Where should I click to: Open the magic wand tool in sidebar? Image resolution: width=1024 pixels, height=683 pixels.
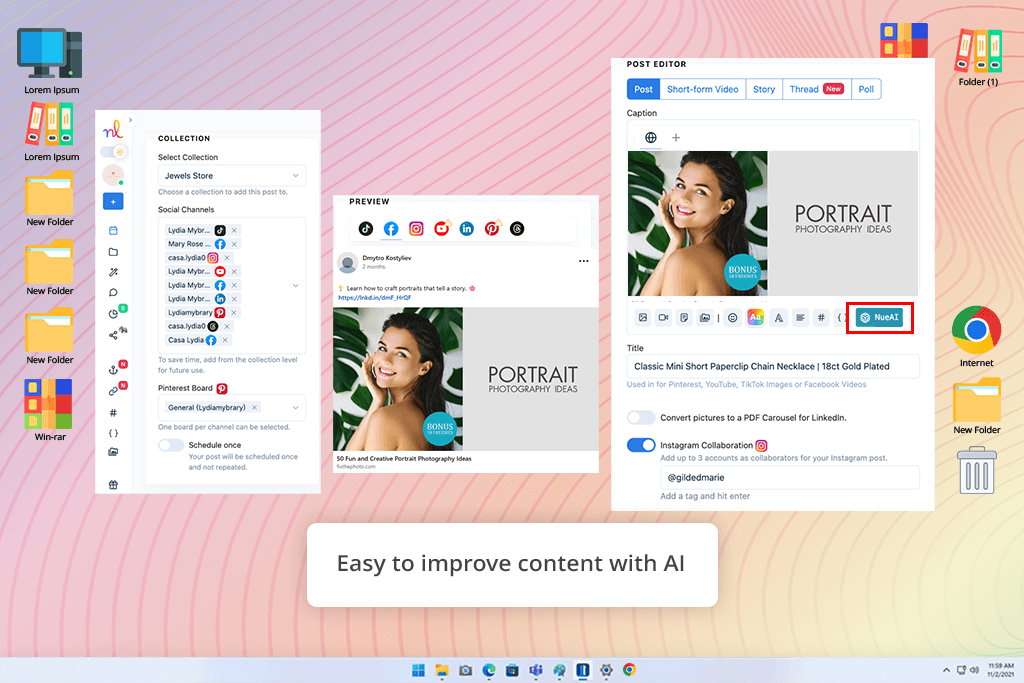click(x=113, y=272)
